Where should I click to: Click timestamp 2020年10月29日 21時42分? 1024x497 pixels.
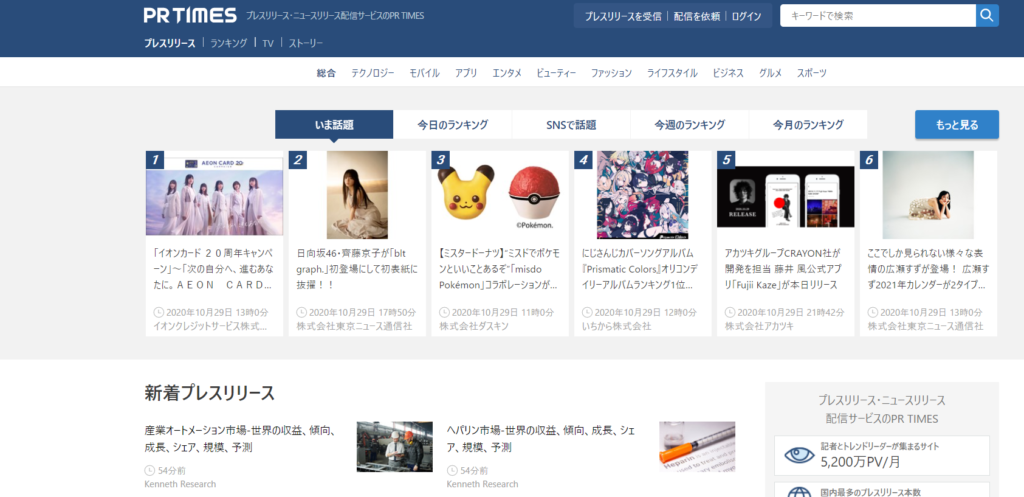click(x=784, y=312)
